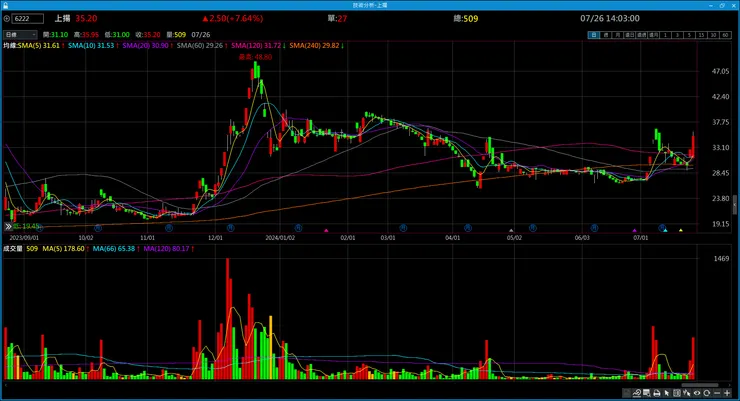Viewport: 740px width, 401px height.
Task: Switch to the monthly (月) timeframe button
Action: tap(618, 35)
